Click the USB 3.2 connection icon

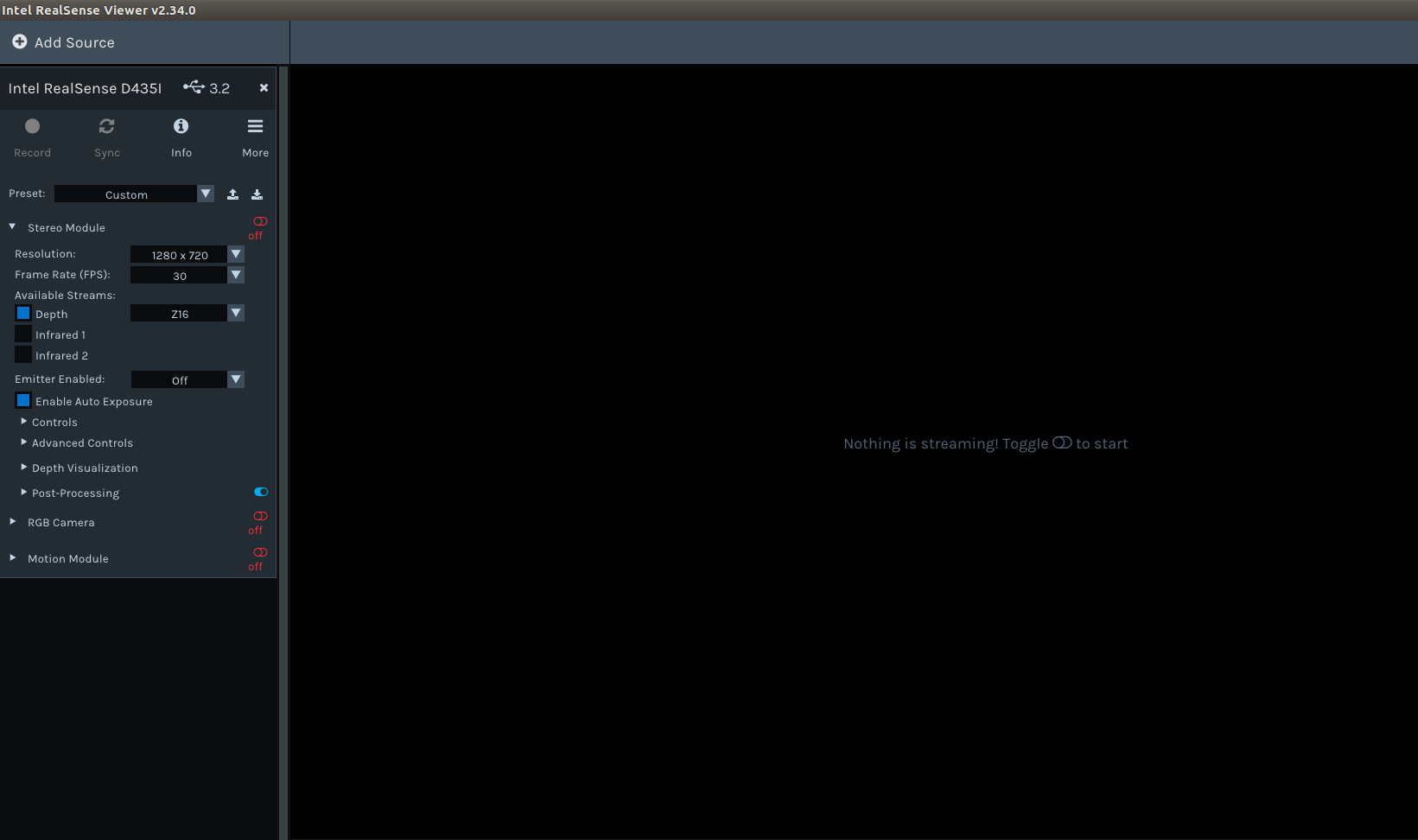click(x=194, y=86)
